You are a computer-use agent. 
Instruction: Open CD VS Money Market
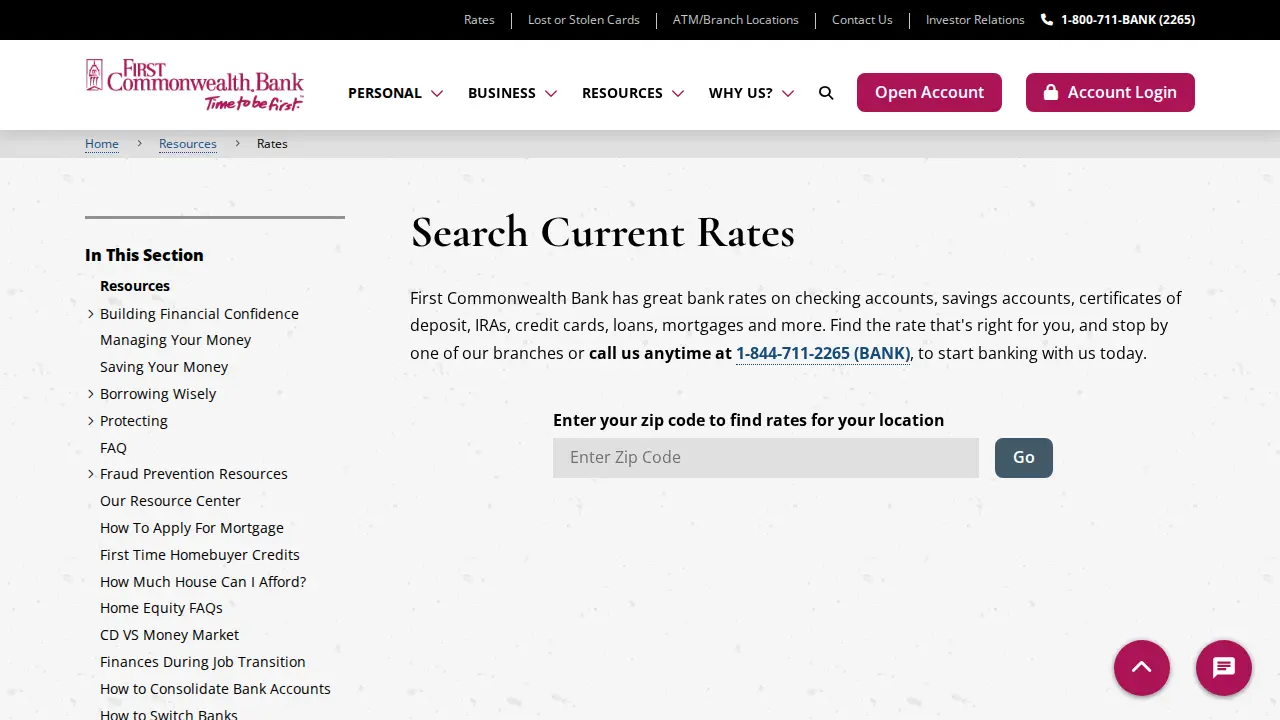point(169,635)
